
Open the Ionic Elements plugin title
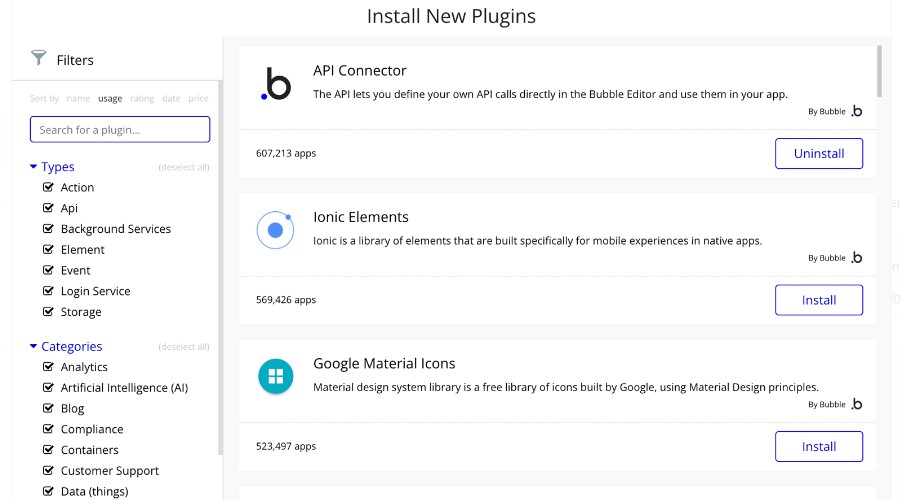click(360, 217)
